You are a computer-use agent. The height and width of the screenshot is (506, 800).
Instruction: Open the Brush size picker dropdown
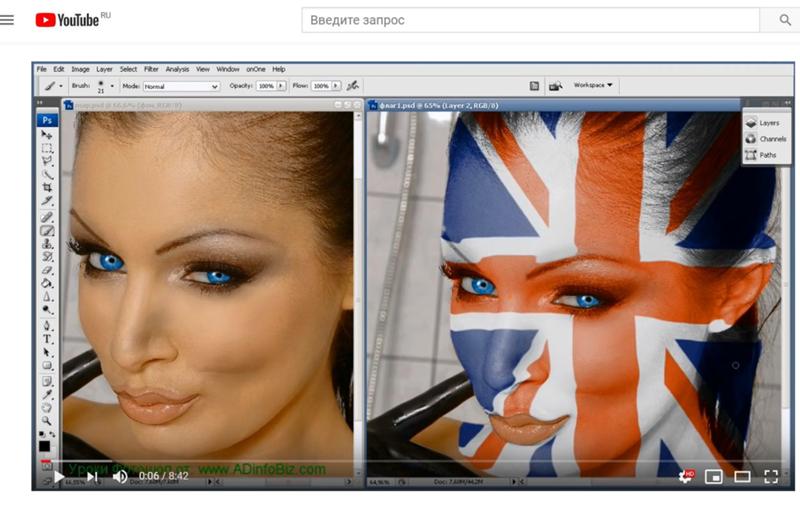(112, 86)
